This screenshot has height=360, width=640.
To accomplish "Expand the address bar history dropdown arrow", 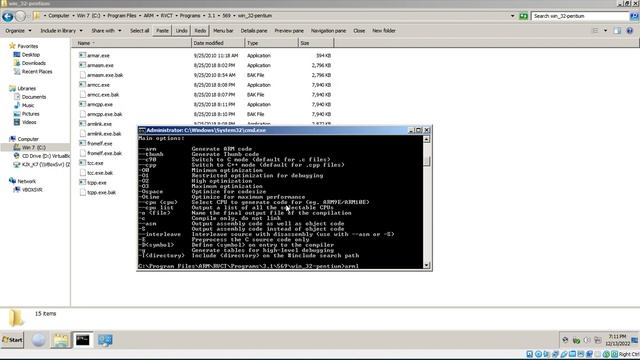I will point(513,16).
